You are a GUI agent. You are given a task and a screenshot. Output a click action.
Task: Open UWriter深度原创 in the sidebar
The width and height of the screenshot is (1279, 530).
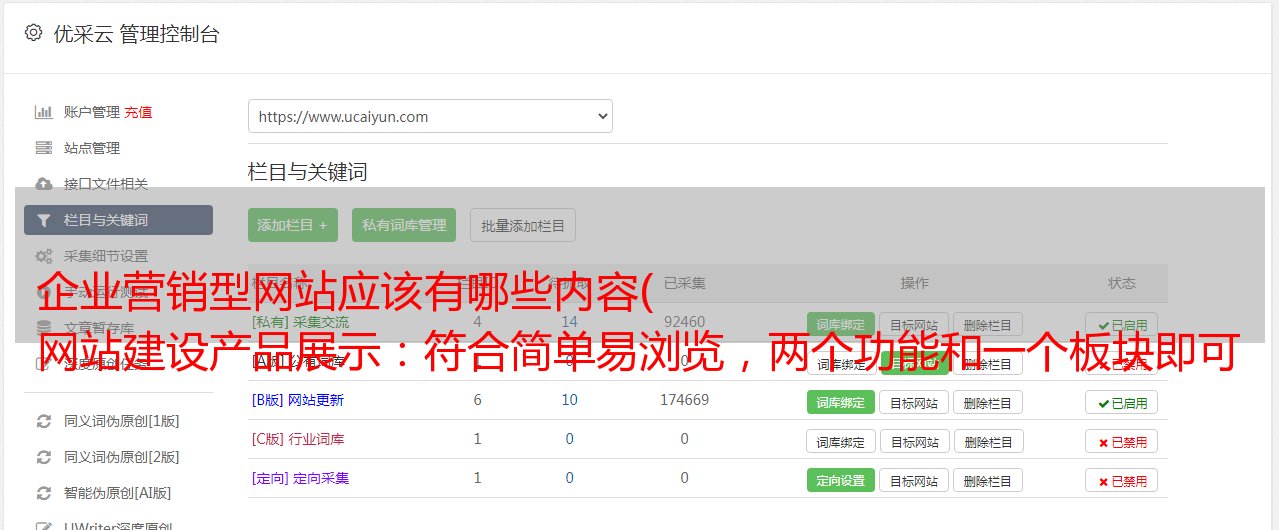point(118,525)
